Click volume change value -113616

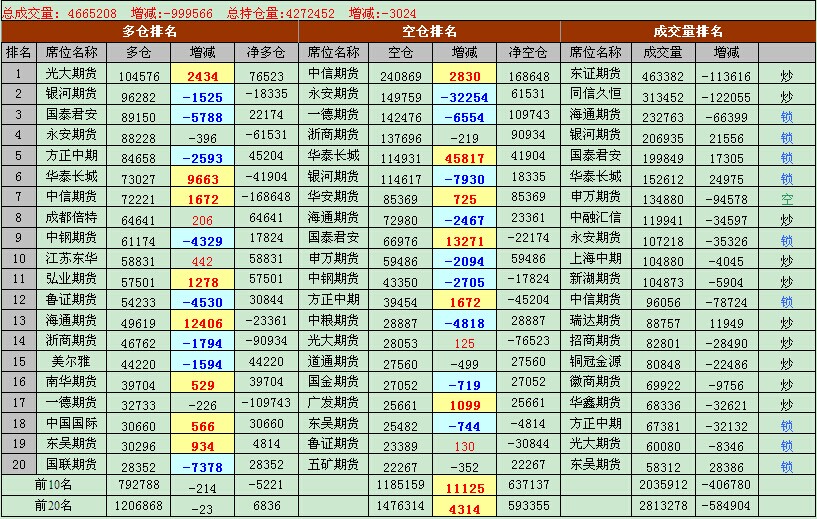coord(726,77)
